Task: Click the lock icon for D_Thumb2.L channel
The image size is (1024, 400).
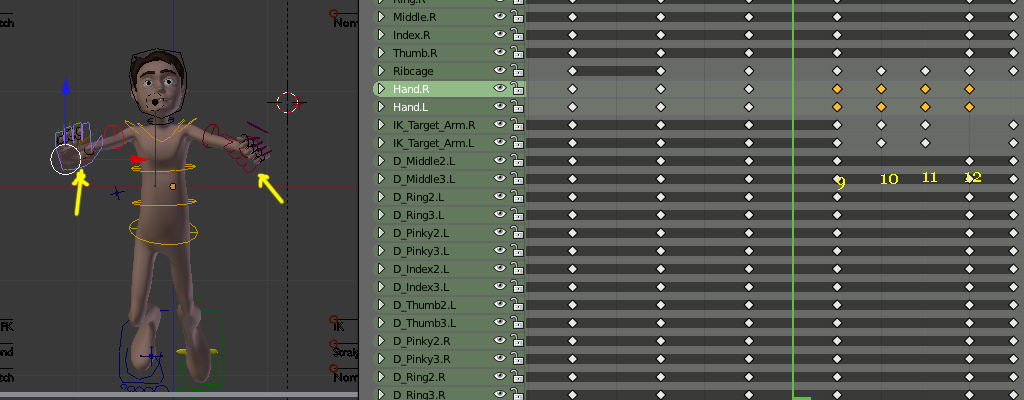Action: (518, 305)
